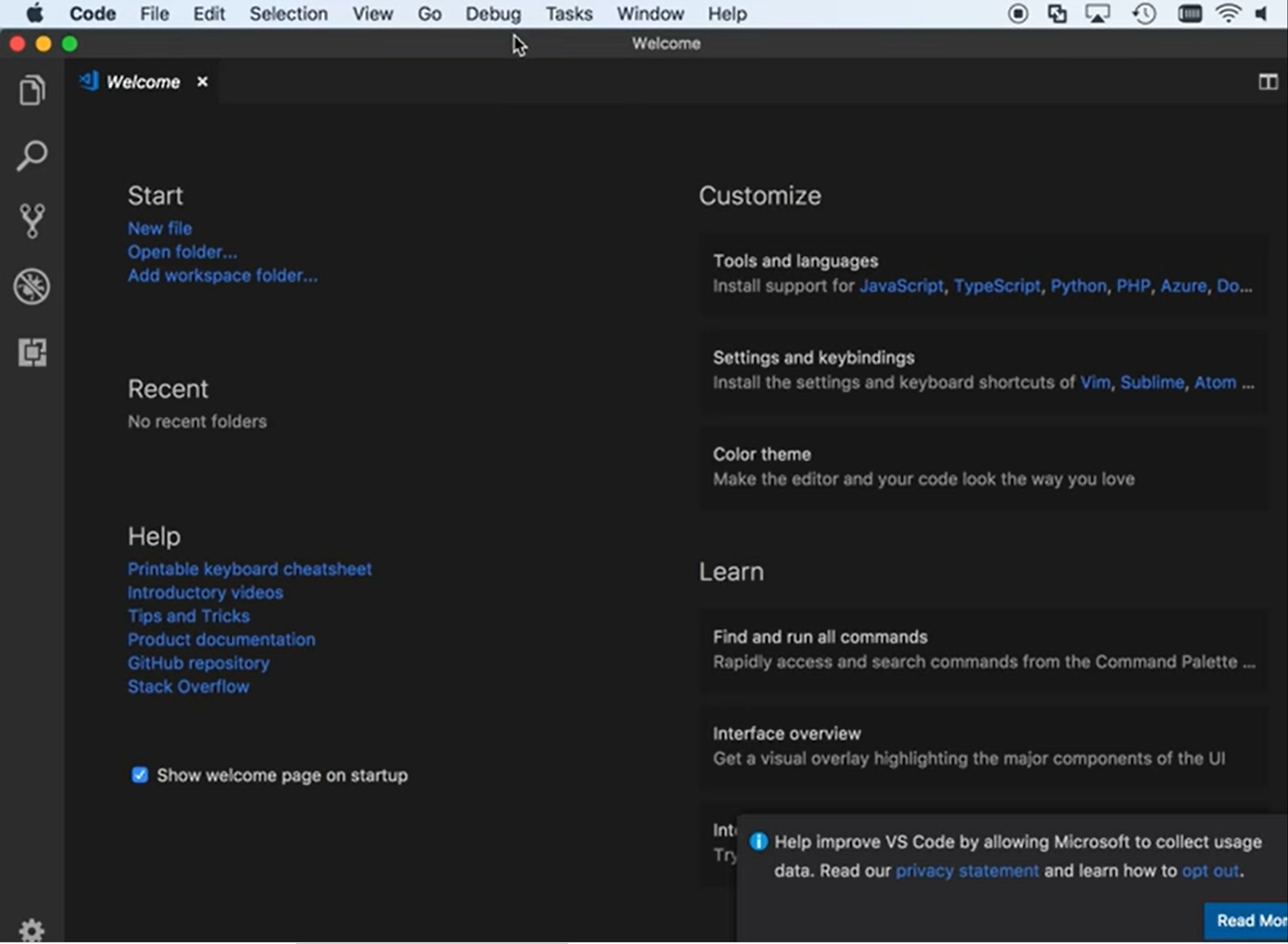
Task: Click the split editor icon
Action: [x=1267, y=82]
